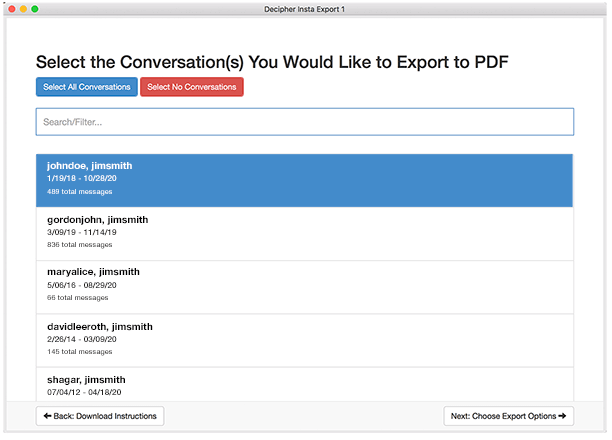Select the gordonjohn, jimsmith conversation
The height and width of the screenshot is (440, 612).
(304, 233)
